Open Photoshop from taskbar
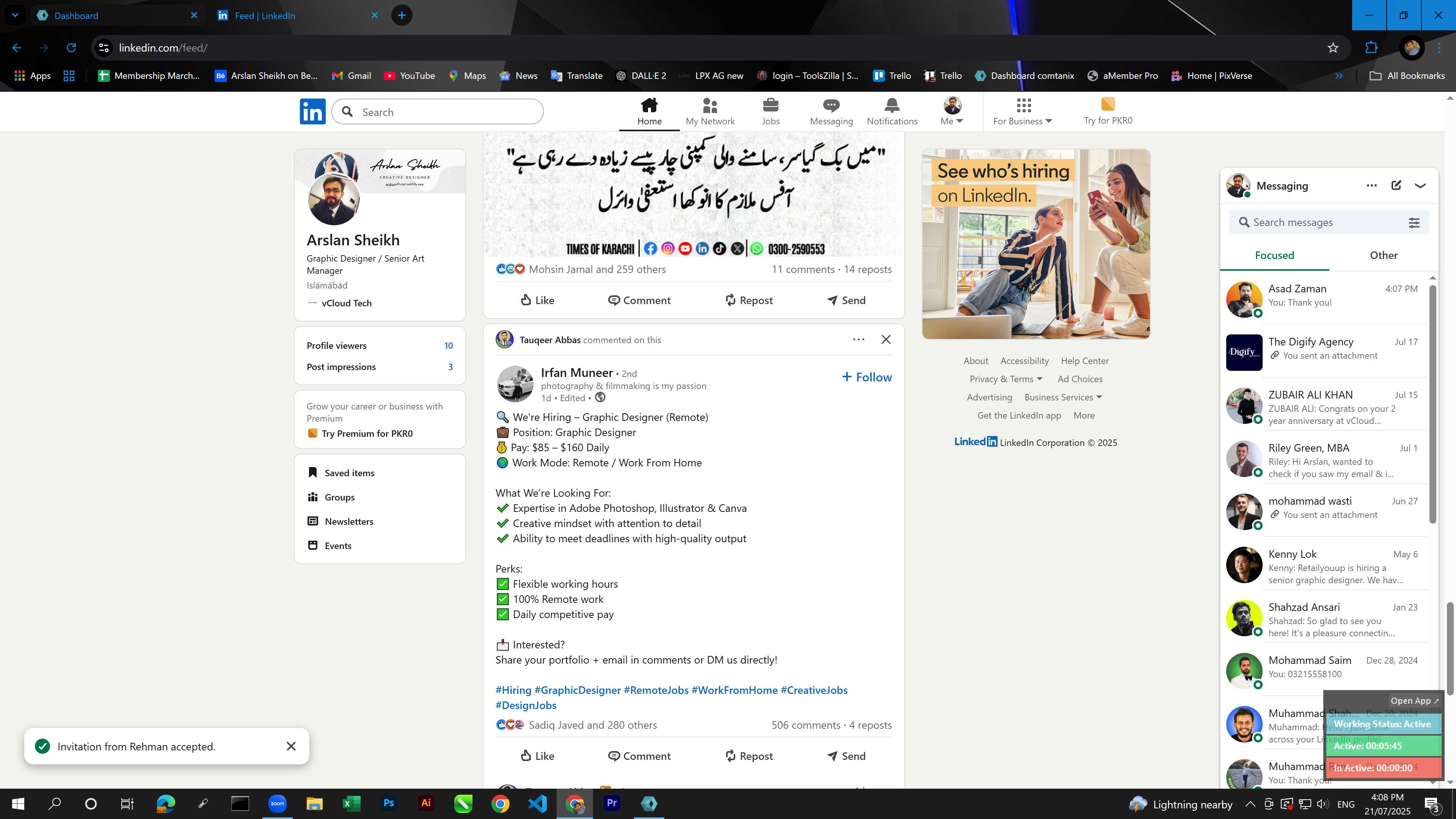The width and height of the screenshot is (1456, 819). click(x=388, y=803)
